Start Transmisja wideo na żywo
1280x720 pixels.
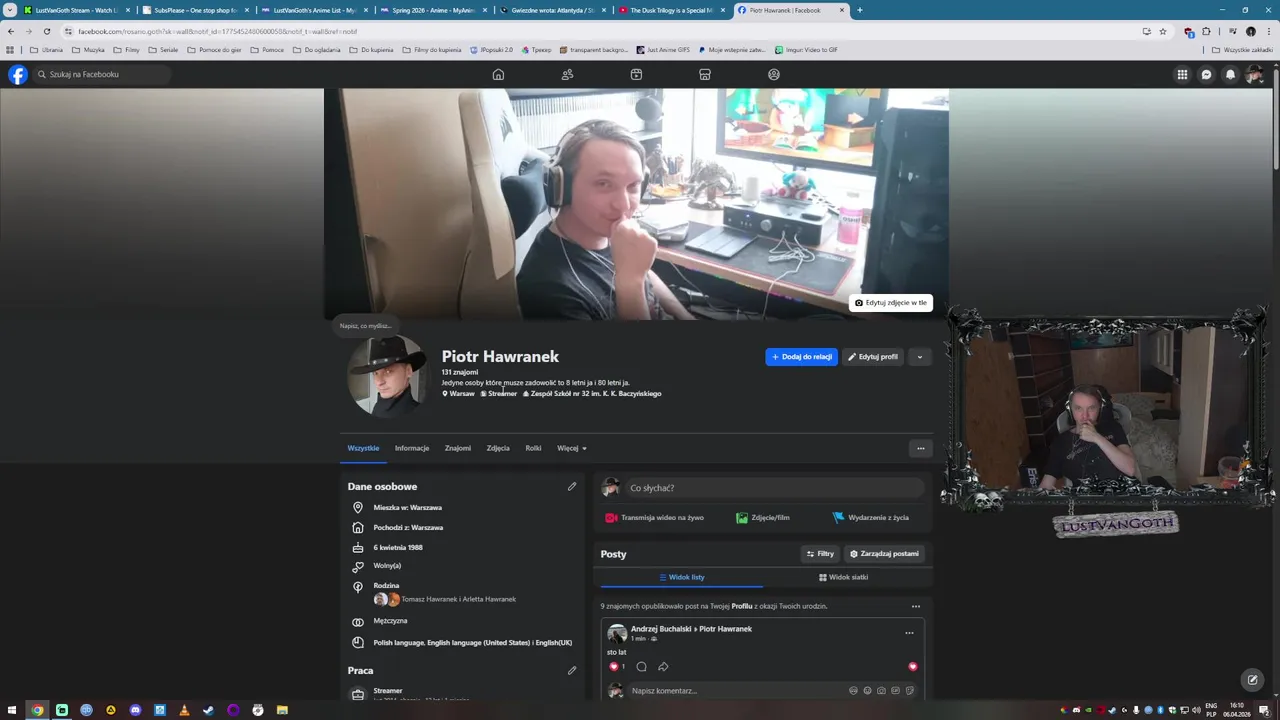(x=655, y=518)
